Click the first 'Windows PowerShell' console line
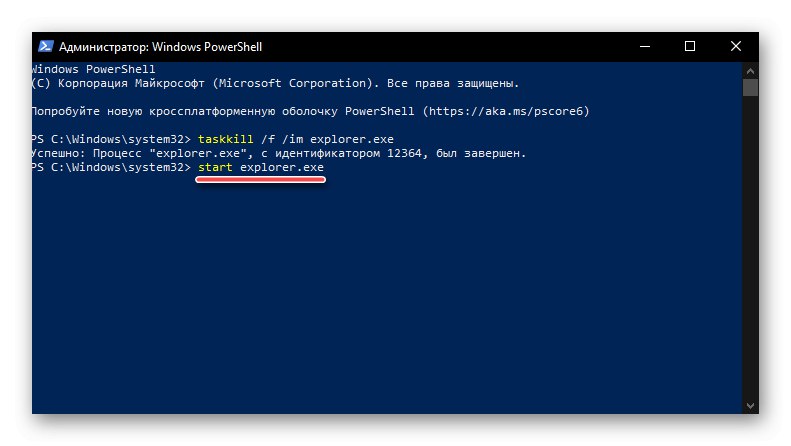The width and height of the screenshot is (791, 446). tap(87, 69)
